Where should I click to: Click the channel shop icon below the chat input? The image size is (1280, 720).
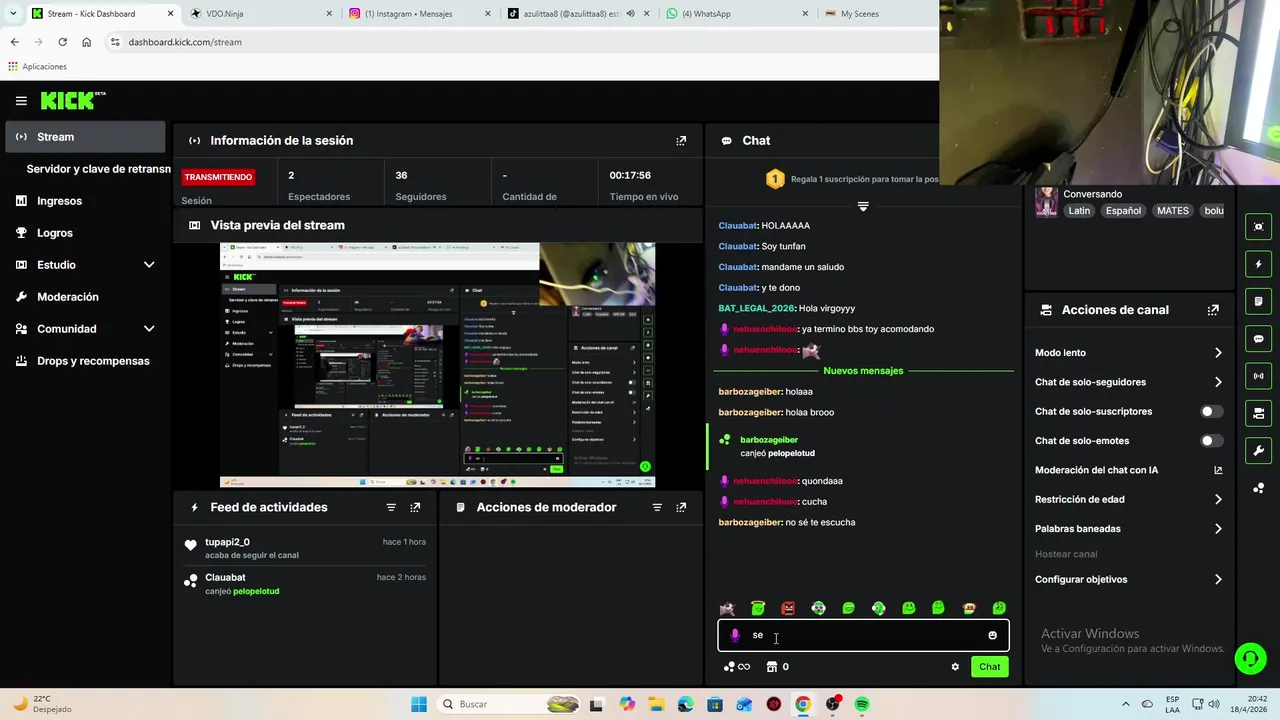pyautogui.click(x=771, y=667)
